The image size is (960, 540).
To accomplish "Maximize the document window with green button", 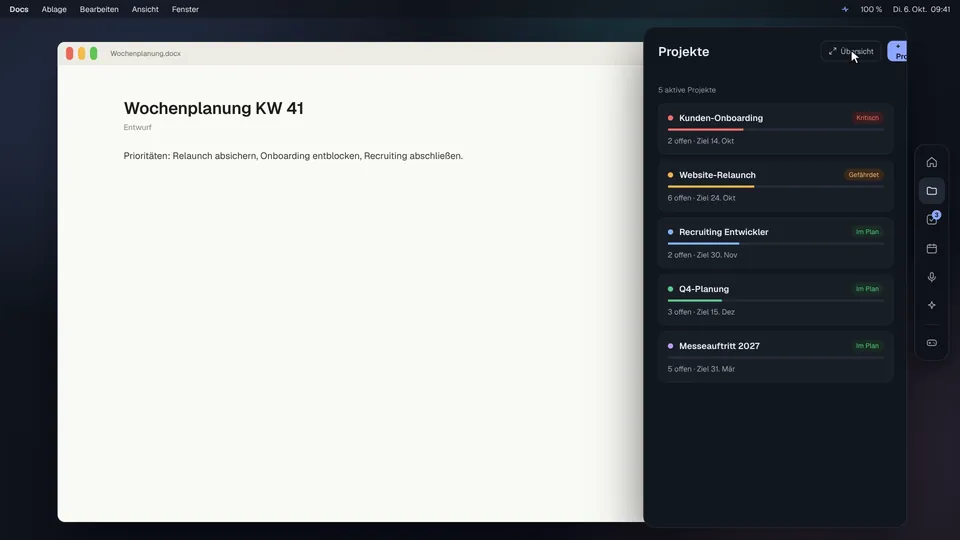I will point(94,53).
